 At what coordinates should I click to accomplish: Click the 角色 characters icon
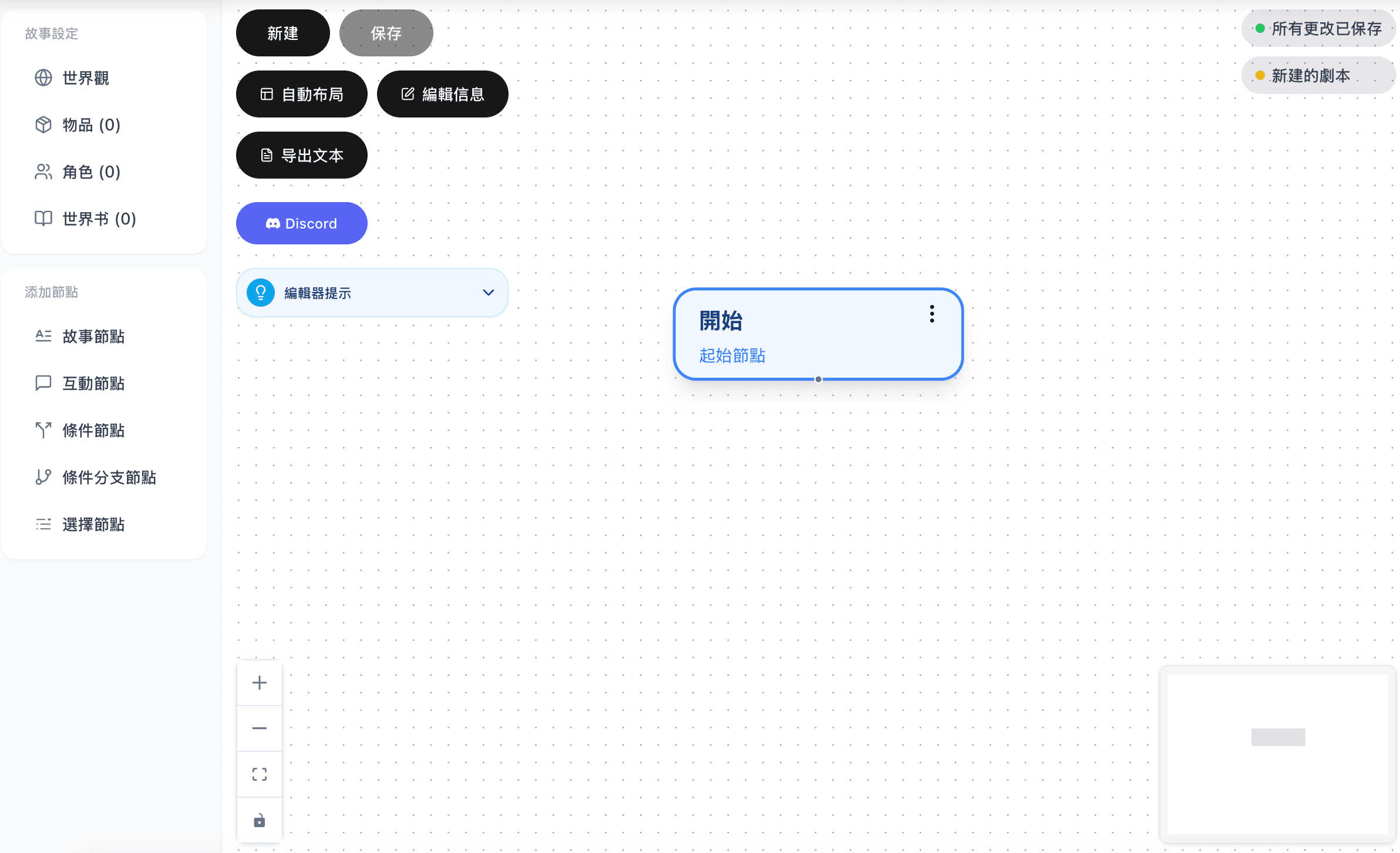(43, 172)
